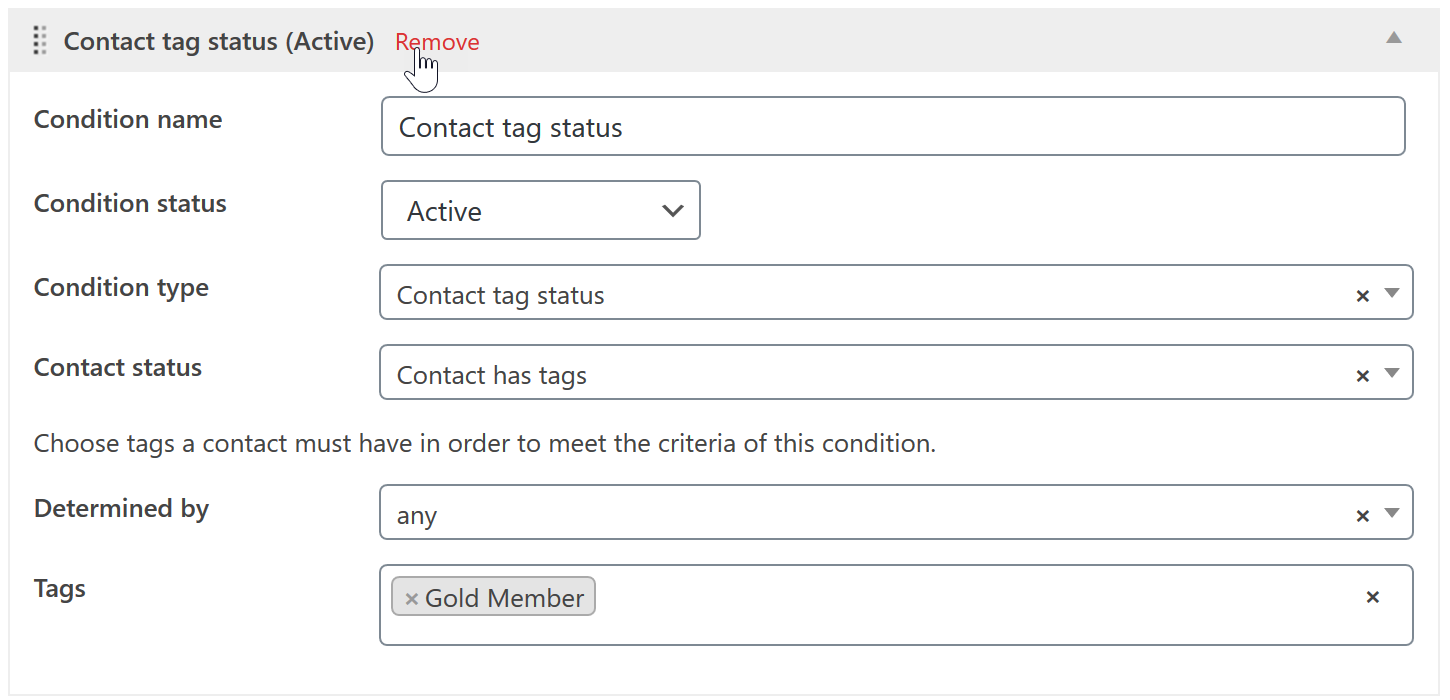
Task: Clear the Condition type selection with its x
Action: tap(1362, 294)
